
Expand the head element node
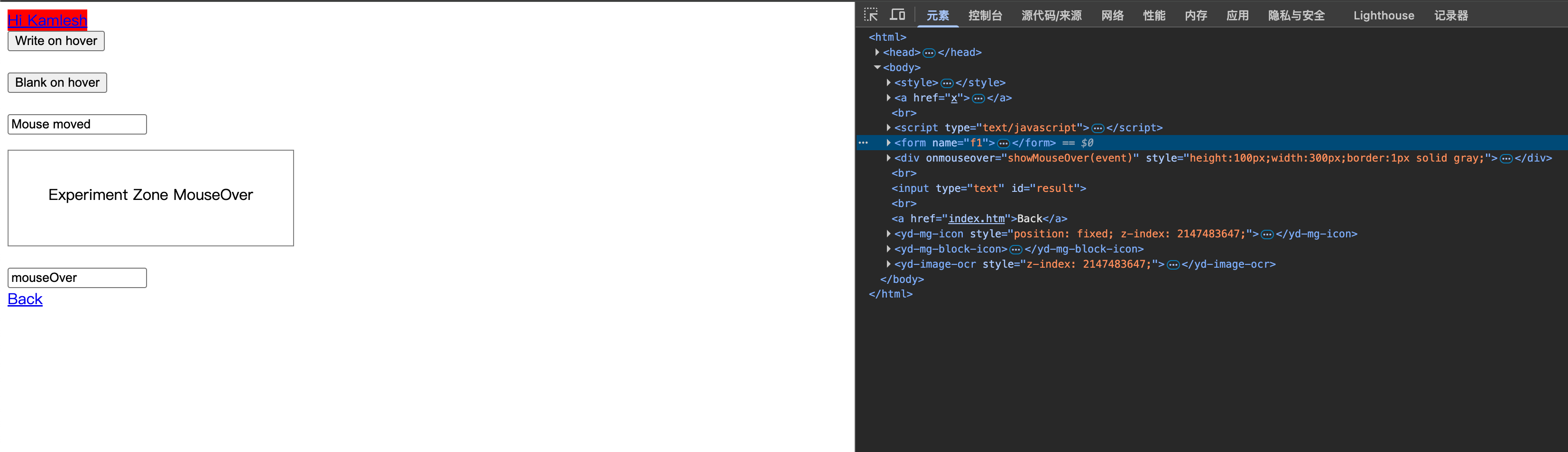877,52
